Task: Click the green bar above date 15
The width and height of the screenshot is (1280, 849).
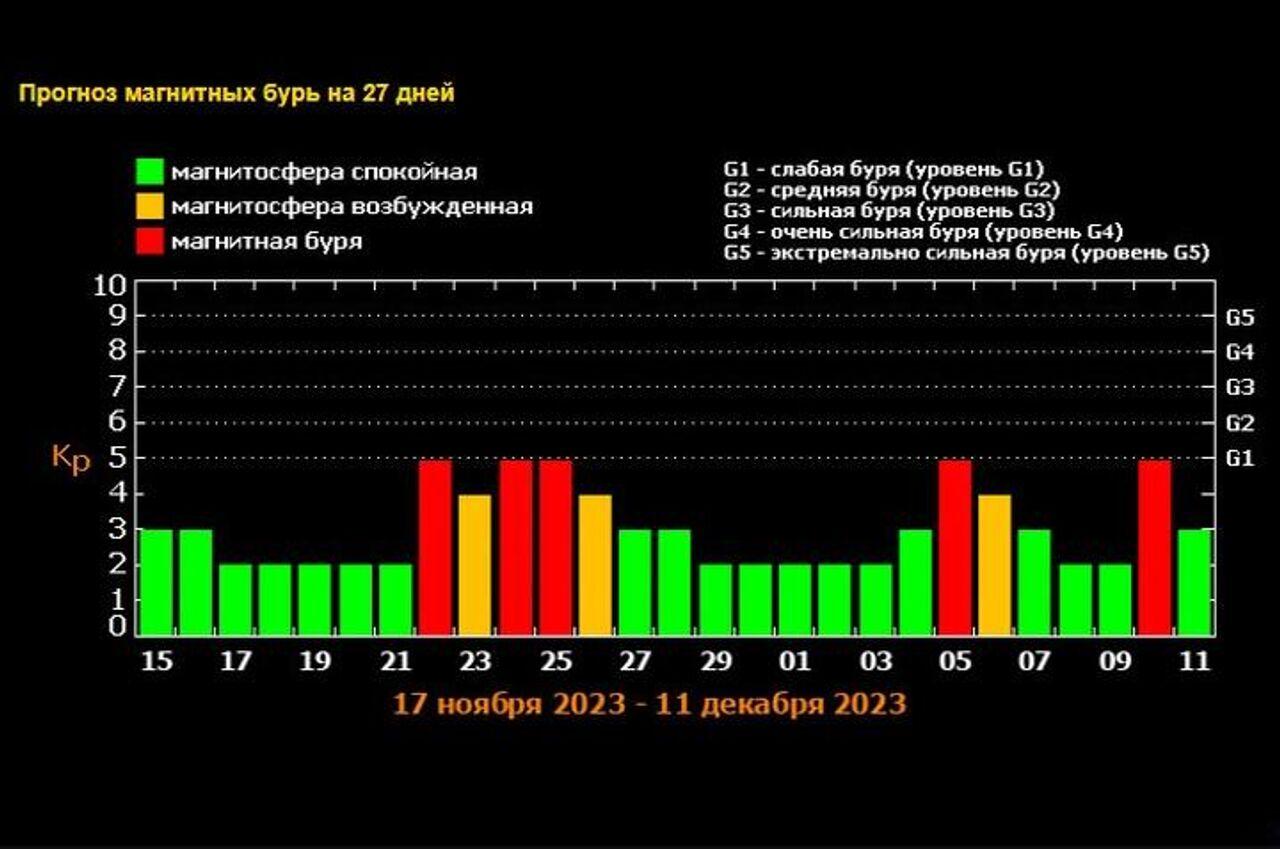Action: (x=156, y=582)
